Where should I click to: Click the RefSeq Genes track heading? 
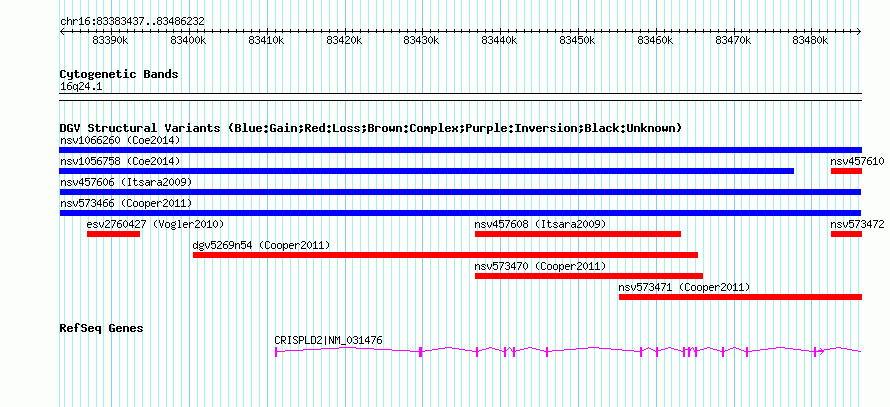click(x=101, y=328)
